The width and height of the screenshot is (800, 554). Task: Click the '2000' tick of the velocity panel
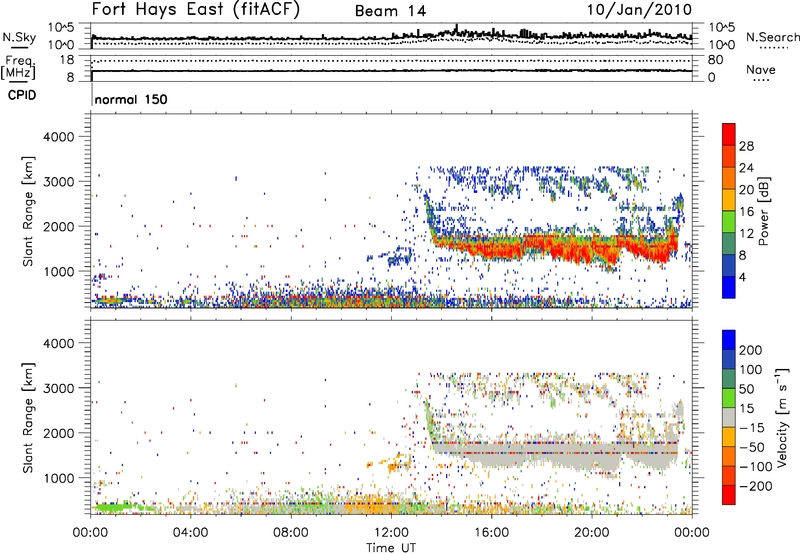coord(59,433)
